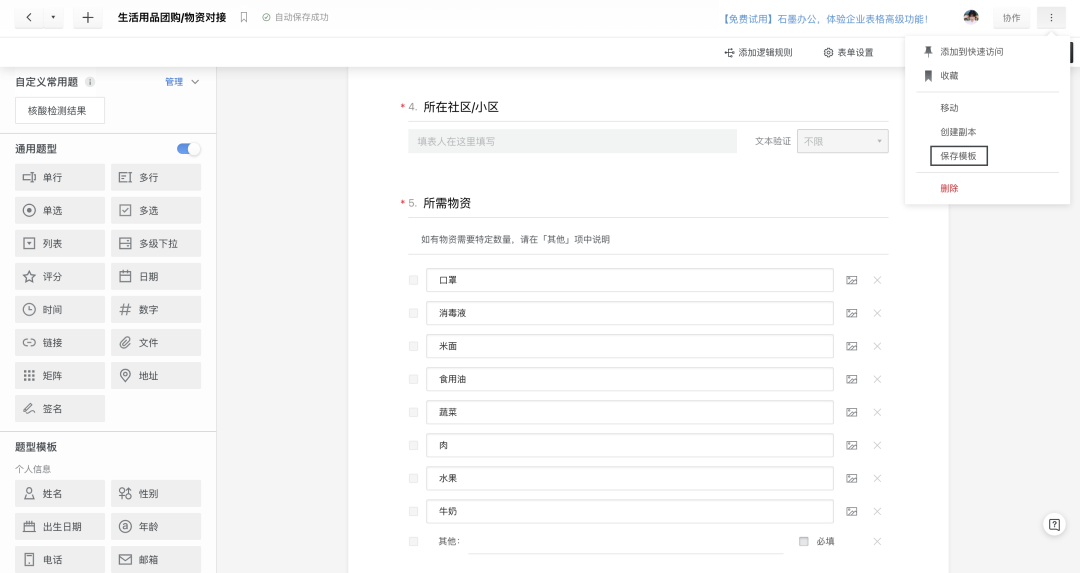The image size is (1080, 573).
Task: Add a 多选 question type
Action: point(156,210)
